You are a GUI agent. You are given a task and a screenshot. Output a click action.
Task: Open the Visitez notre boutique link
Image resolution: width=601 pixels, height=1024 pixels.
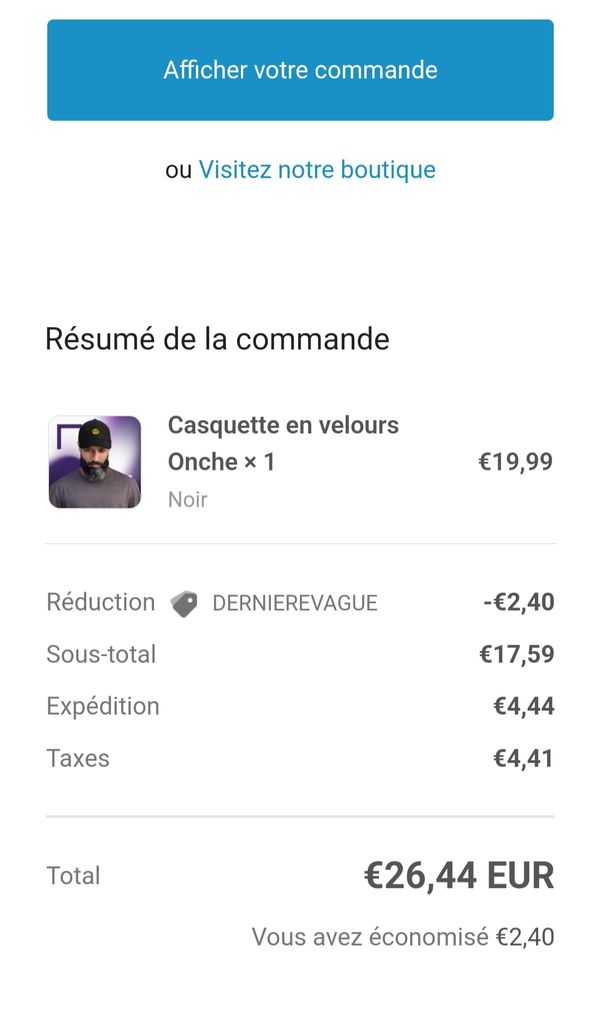(x=317, y=169)
